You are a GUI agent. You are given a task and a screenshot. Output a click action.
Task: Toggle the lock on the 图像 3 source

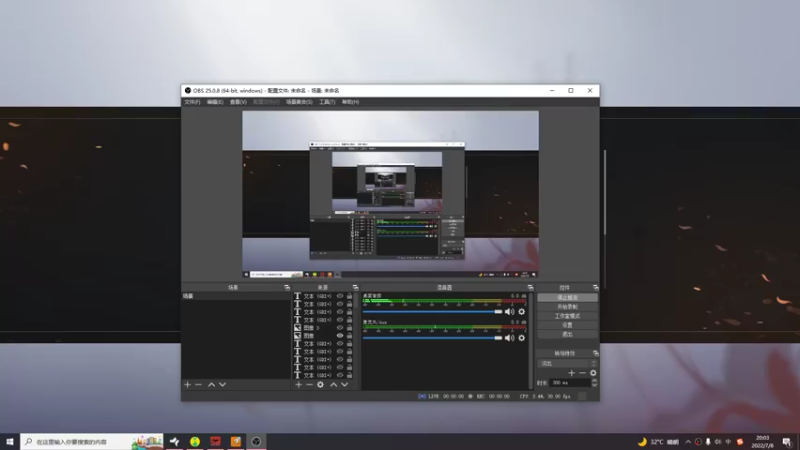349,328
